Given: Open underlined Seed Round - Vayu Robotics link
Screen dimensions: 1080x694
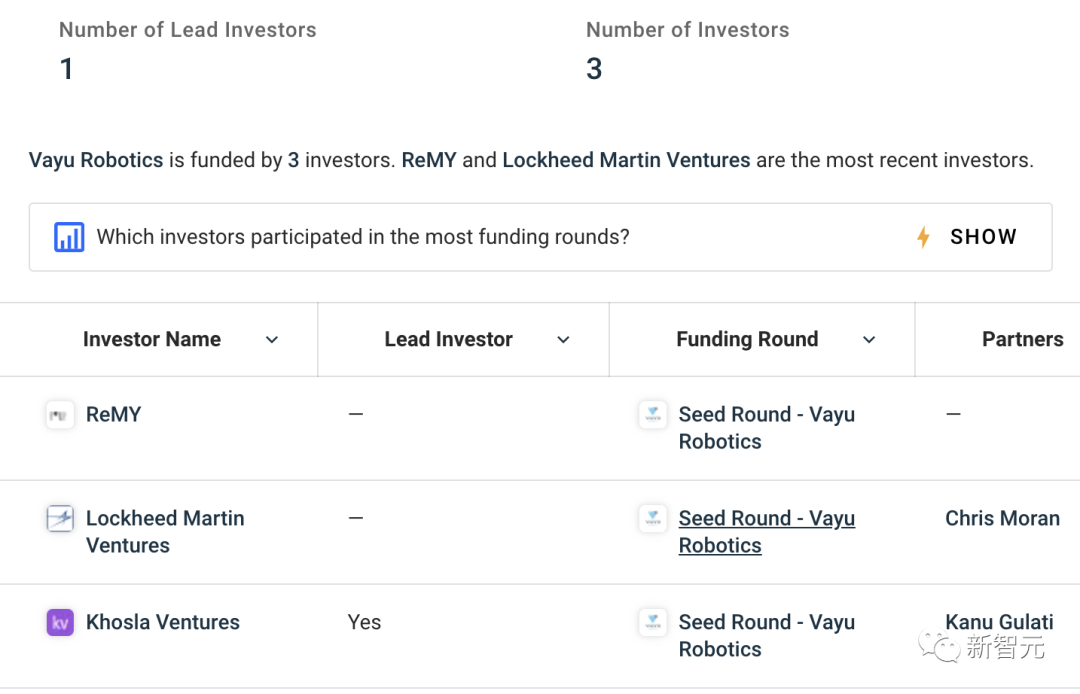Looking at the screenshot, I should 766,532.
